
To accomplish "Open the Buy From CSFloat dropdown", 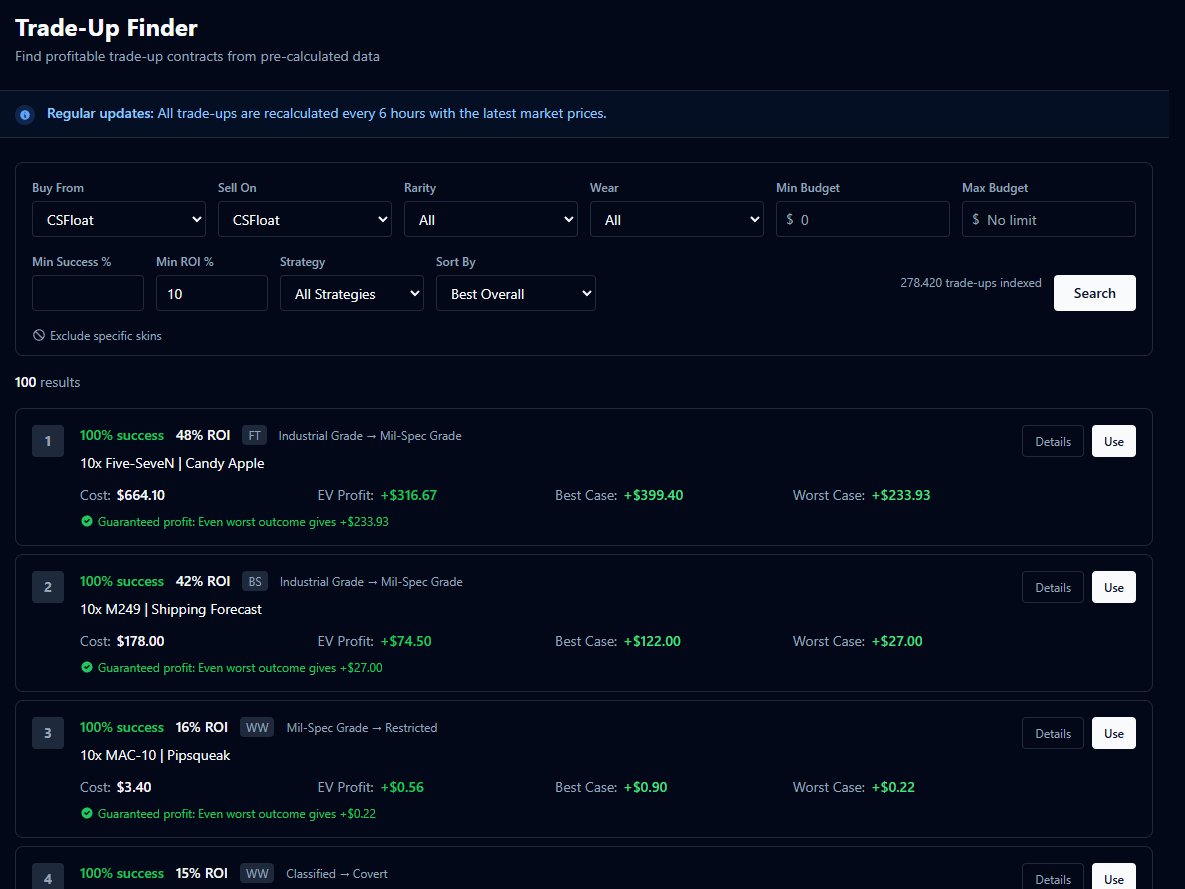I will click(x=119, y=219).
